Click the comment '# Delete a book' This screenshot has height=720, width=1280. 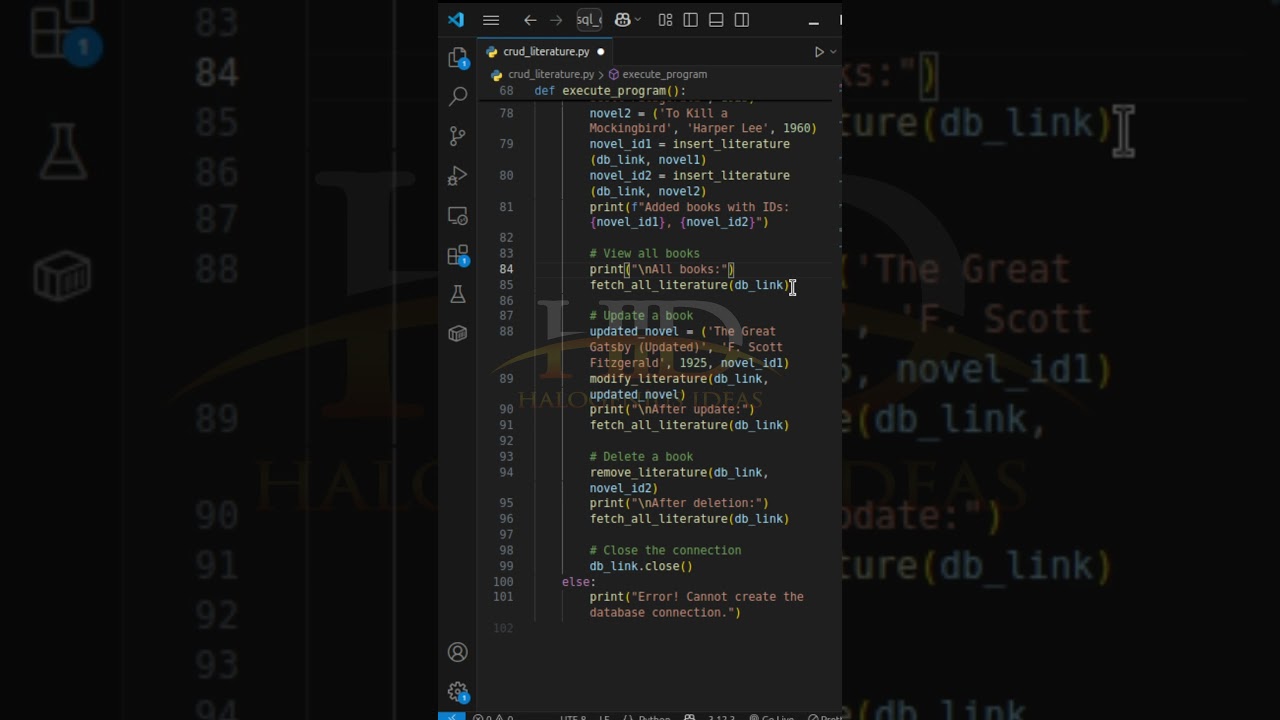(x=641, y=457)
